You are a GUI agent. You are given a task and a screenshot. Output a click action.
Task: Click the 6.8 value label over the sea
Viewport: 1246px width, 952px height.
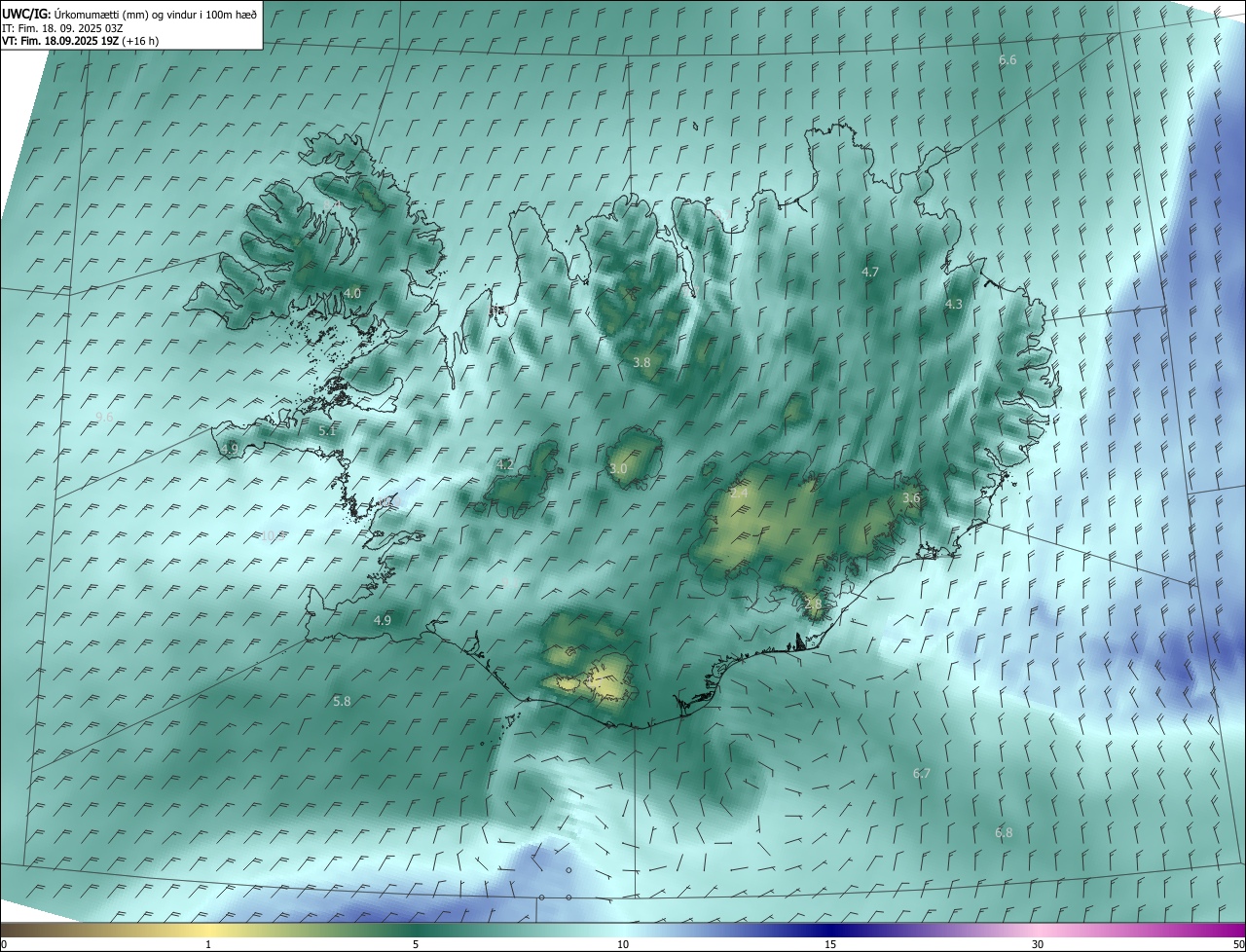click(x=1004, y=833)
